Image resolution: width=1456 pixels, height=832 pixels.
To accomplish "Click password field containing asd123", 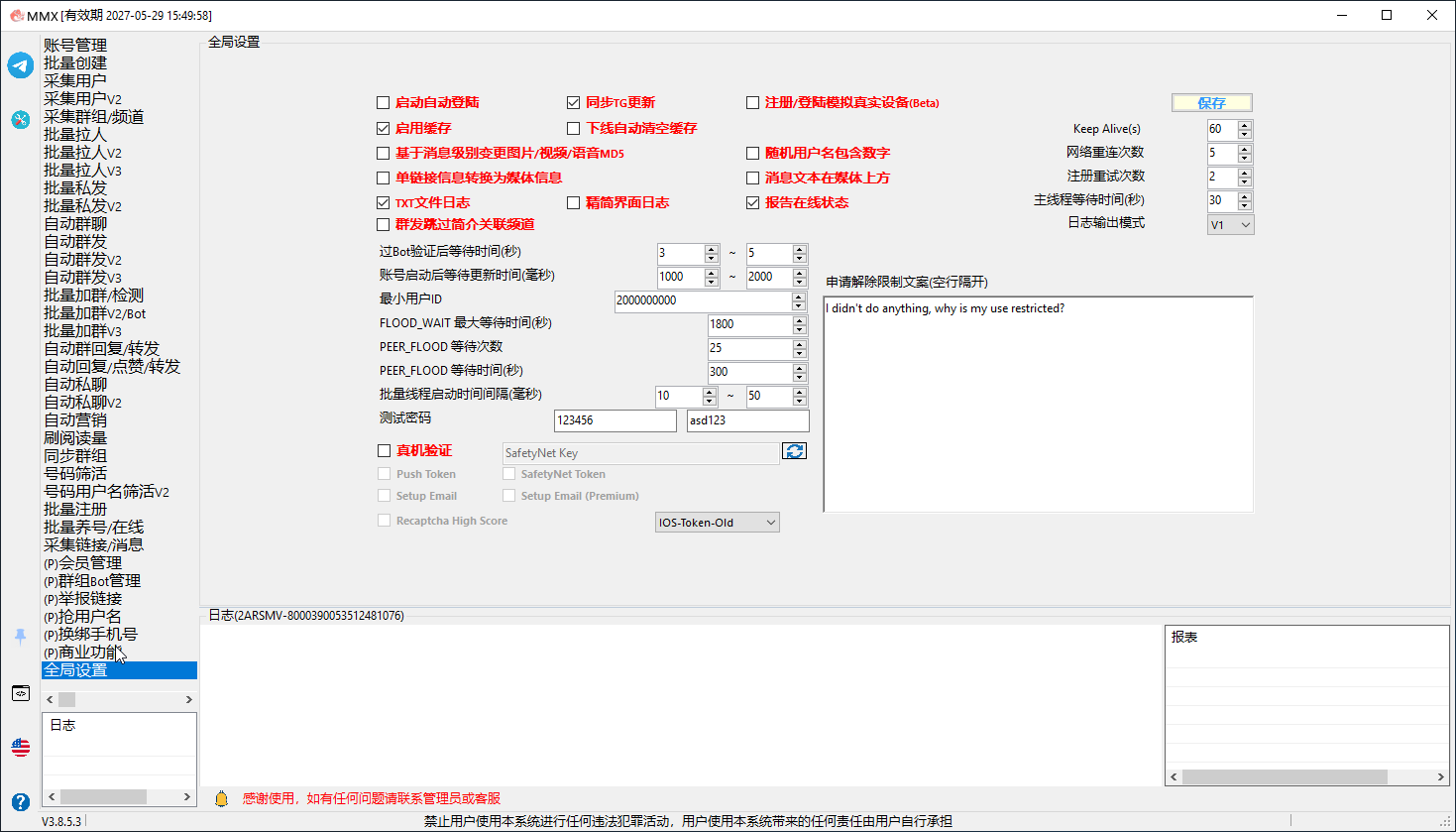I will pyautogui.click(x=748, y=420).
